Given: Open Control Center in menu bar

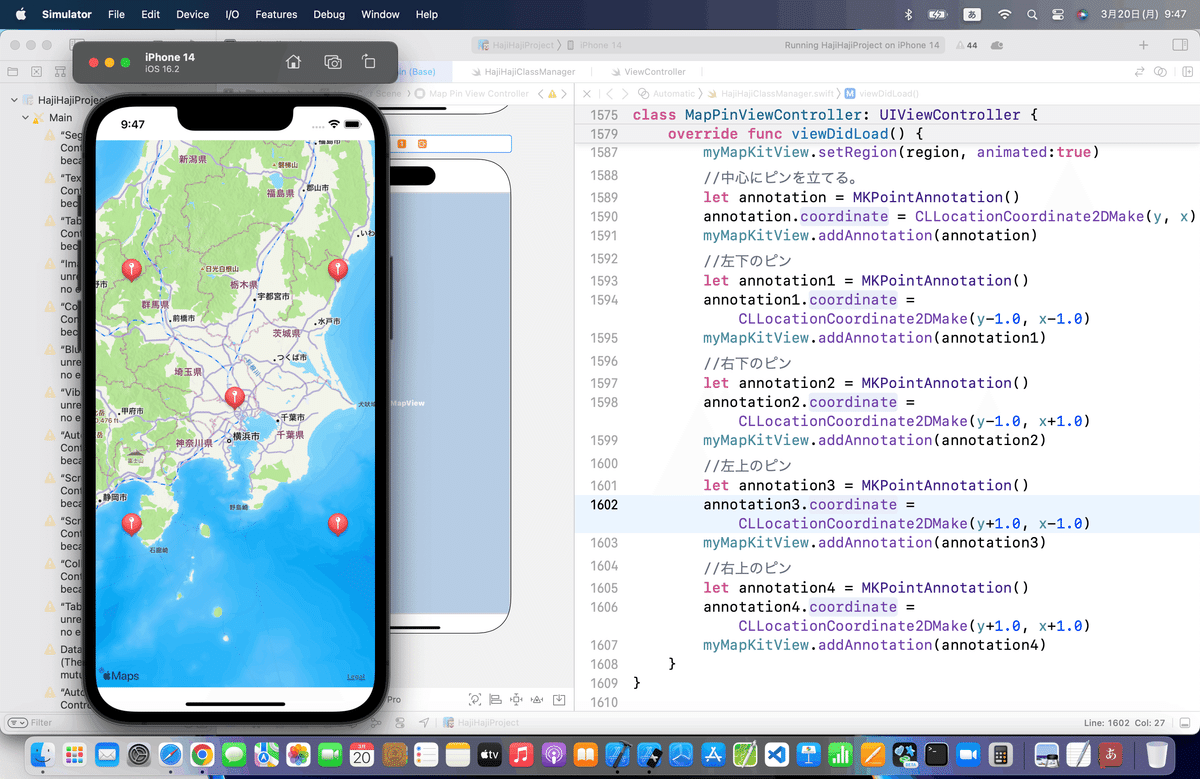Looking at the screenshot, I should (1059, 15).
